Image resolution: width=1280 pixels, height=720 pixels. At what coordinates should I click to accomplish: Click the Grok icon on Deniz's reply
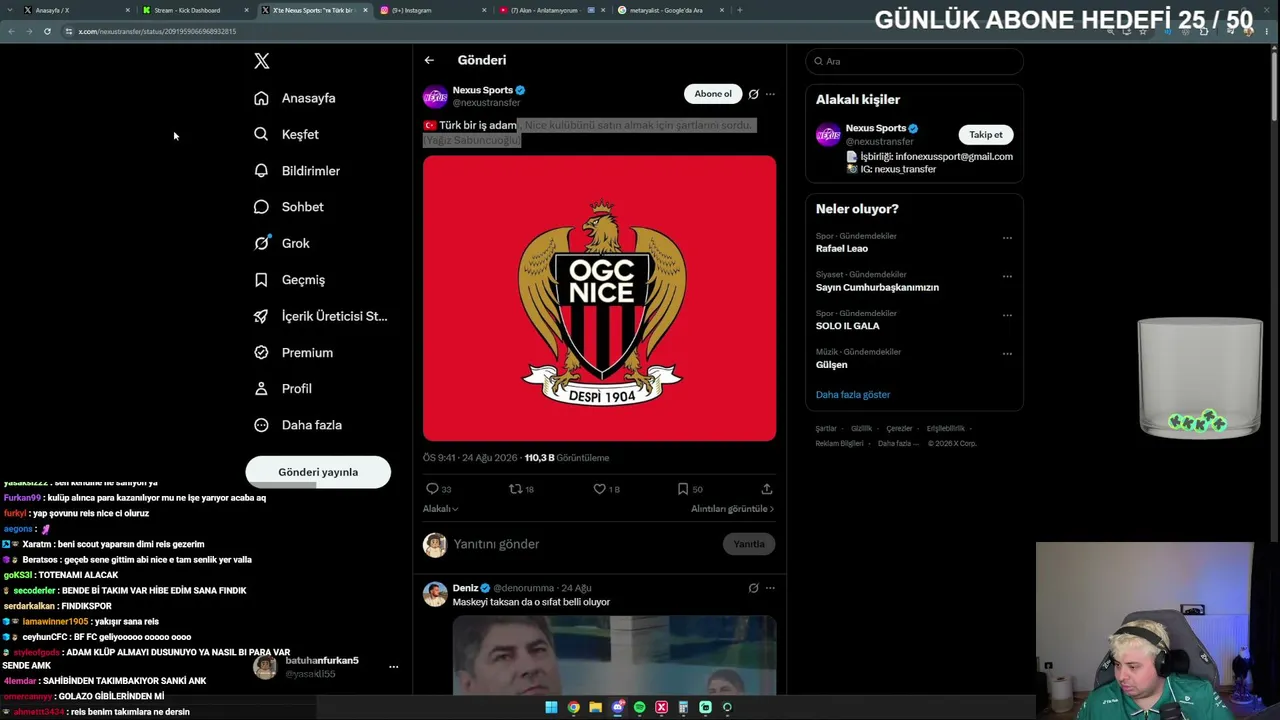(753, 588)
